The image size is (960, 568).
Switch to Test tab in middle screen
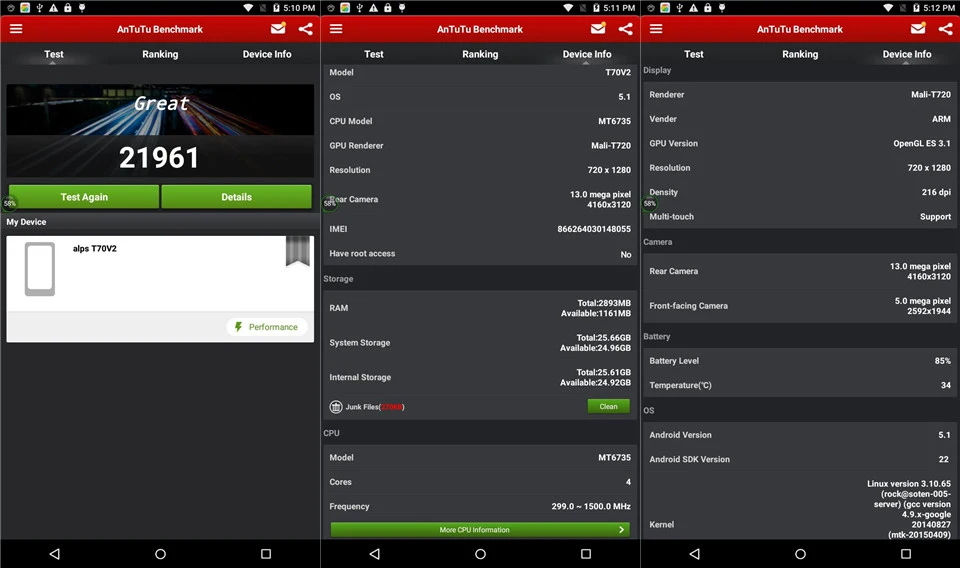373,54
